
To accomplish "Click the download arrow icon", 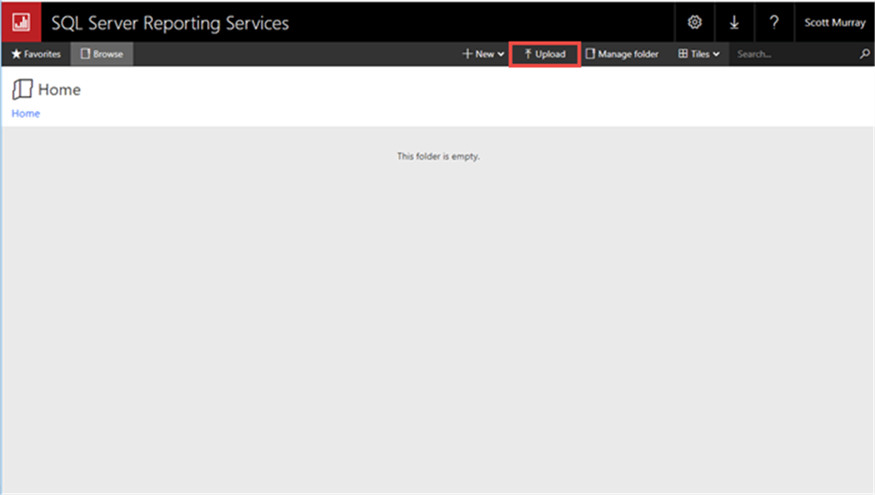I will pyautogui.click(x=734, y=22).
